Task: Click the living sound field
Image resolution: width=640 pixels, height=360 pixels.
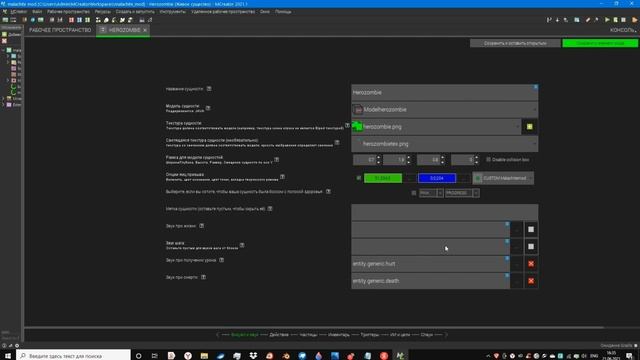Action: click(430, 229)
